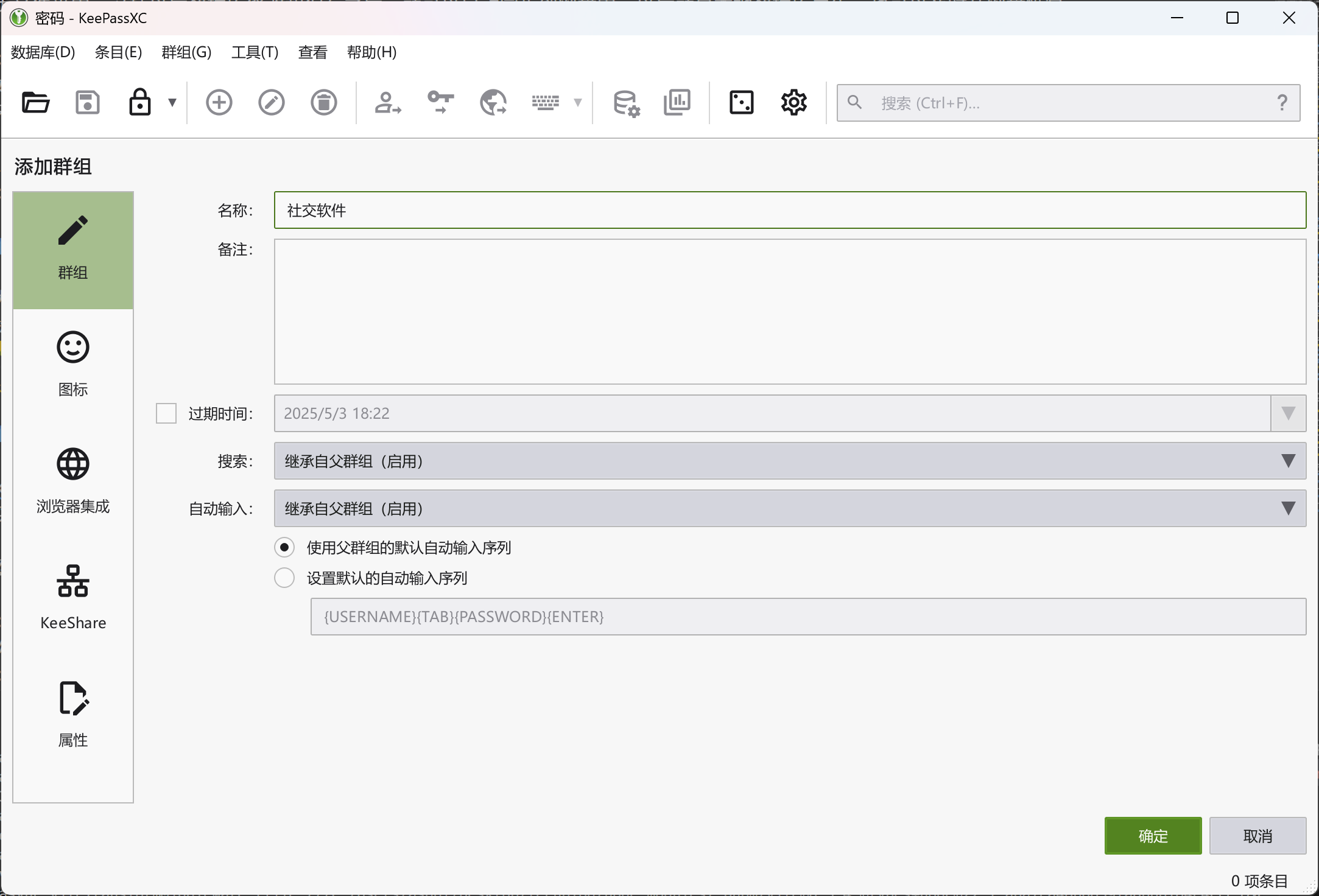
Task: Copy URL globe icon
Action: pos(493,102)
